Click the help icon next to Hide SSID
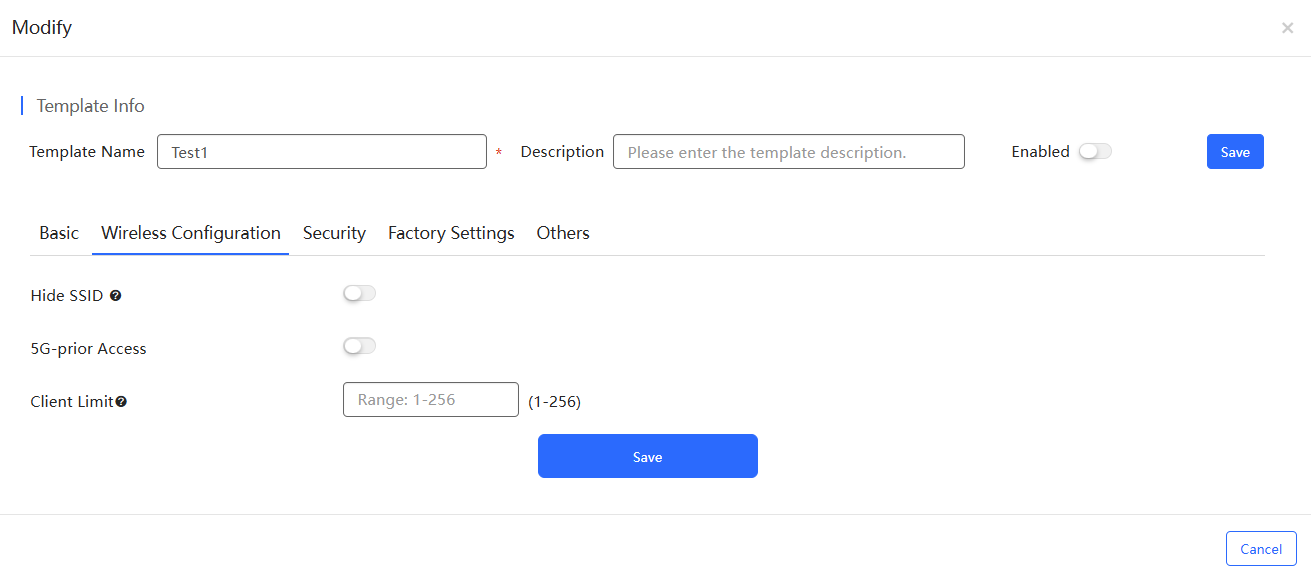1311x580 pixels. tap(115, 296)
